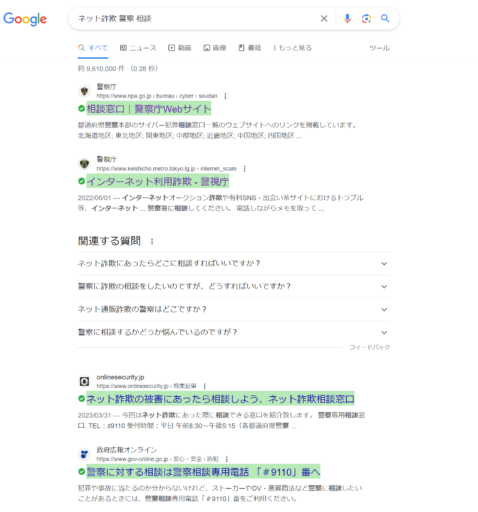
Task: Switch to the 画像 tab
Action: coord(215,48)
